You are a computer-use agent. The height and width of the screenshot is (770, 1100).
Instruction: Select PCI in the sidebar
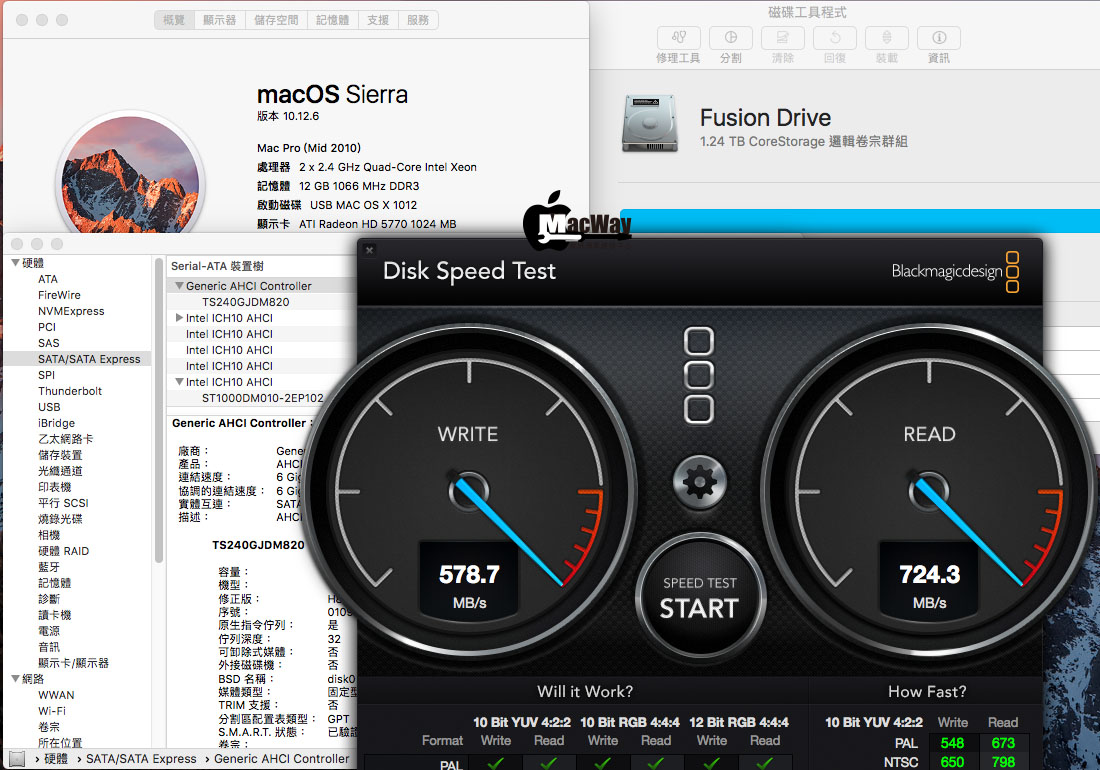[47, 327]
